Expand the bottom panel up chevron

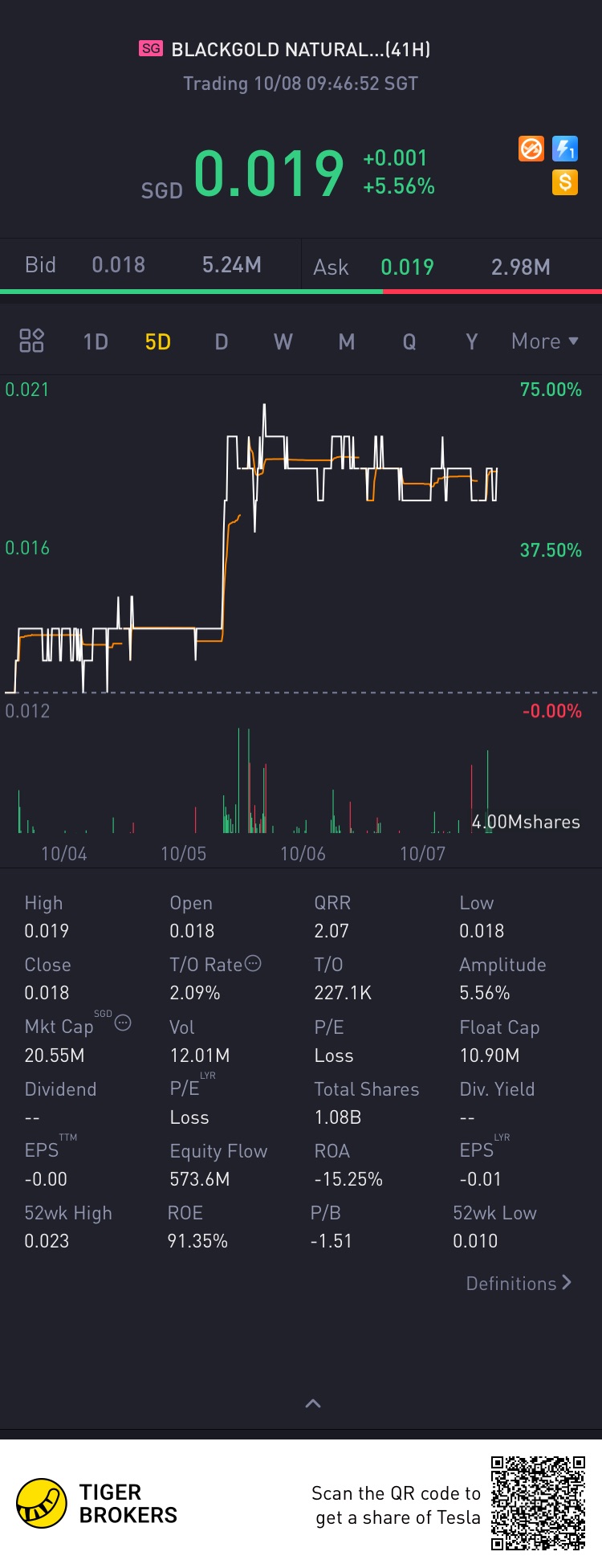coord(313,1403)
